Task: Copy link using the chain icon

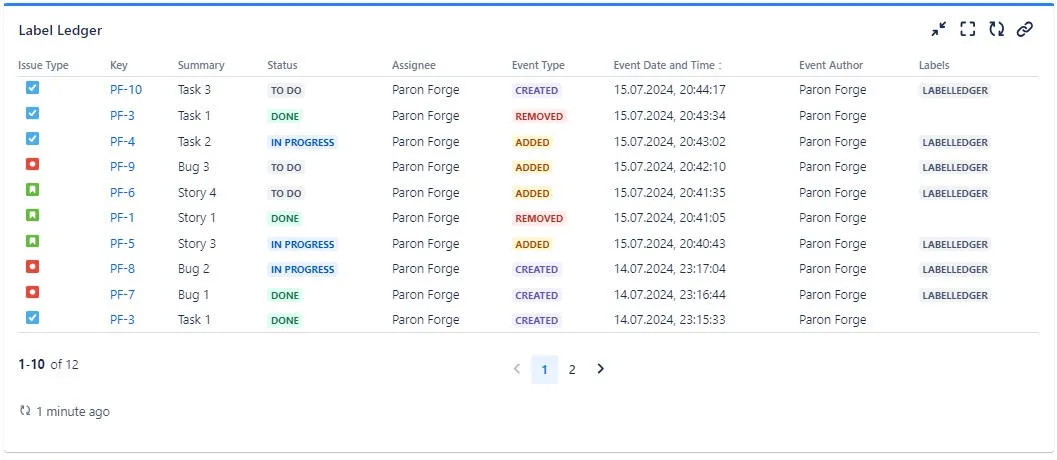Action: click(1025, 29)
